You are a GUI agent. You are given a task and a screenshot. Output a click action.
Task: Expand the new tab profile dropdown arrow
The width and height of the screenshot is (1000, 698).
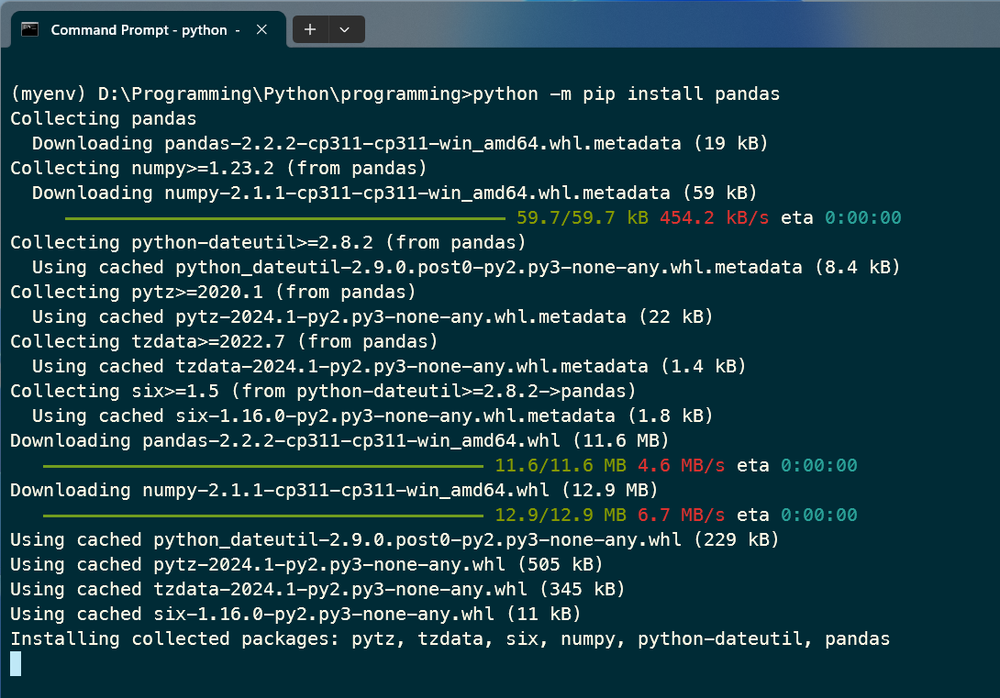[345, 29]
